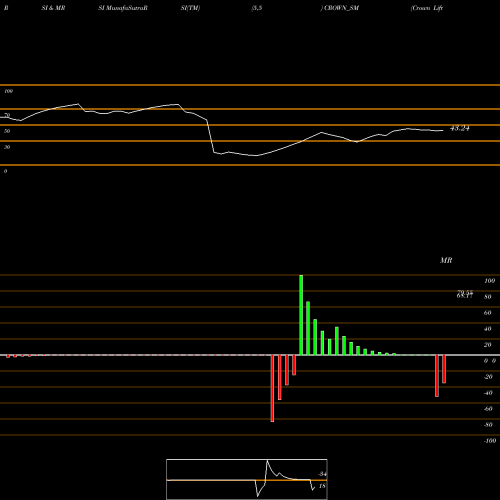Click the MR axis -40 label
Viewport: 500px width, 500px height.
point(488,393)
